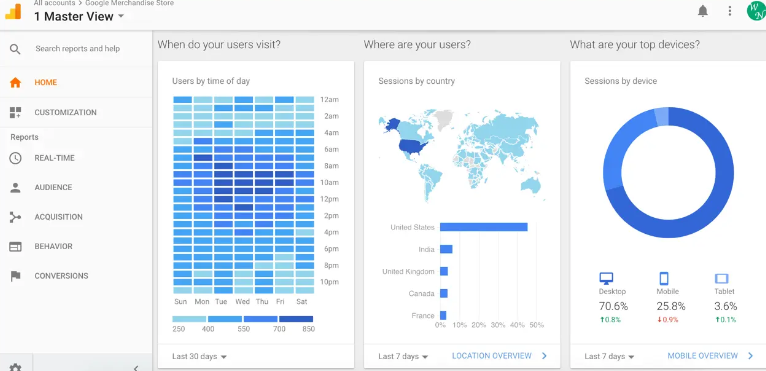Open Last 7 days dropdown under Sessions by country

click(403, 356)
